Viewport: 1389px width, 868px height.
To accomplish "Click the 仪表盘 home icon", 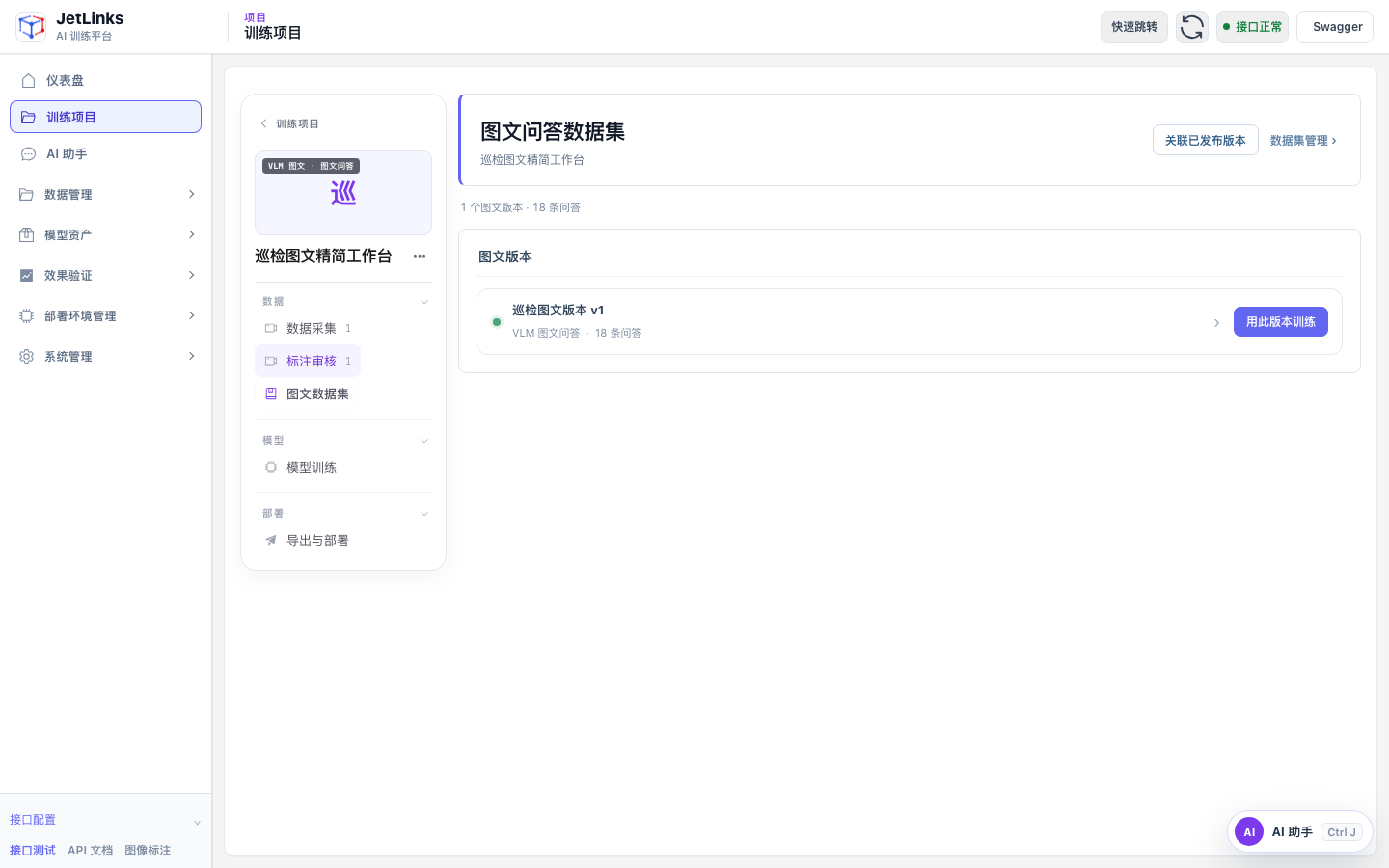I will pyautogui.click(x=29, y=81).
